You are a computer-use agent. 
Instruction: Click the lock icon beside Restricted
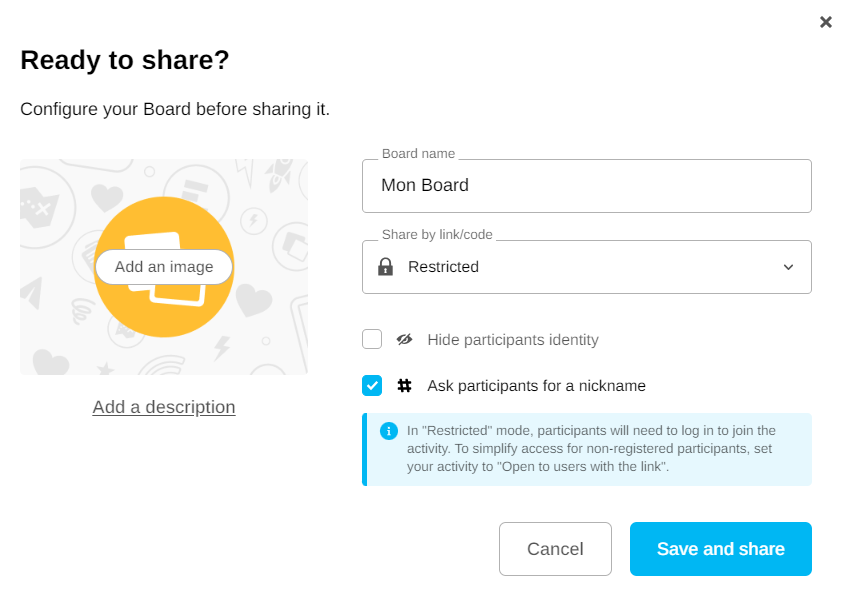385,267
